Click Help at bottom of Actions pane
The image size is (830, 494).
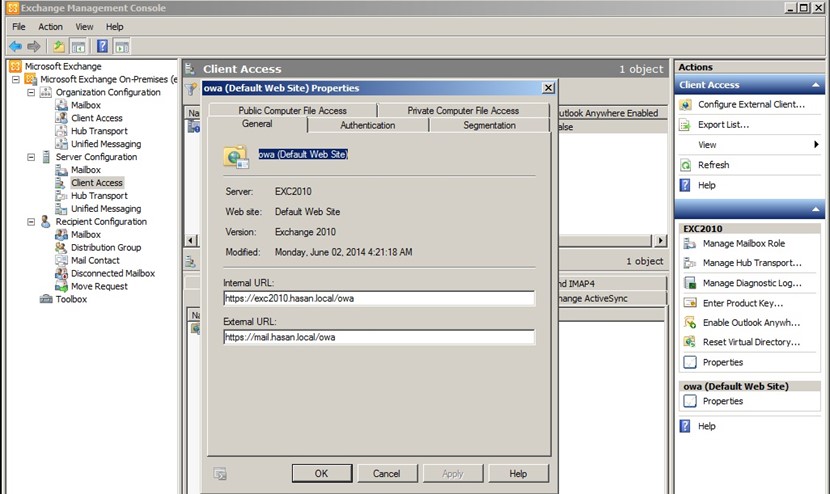[706, 426]
